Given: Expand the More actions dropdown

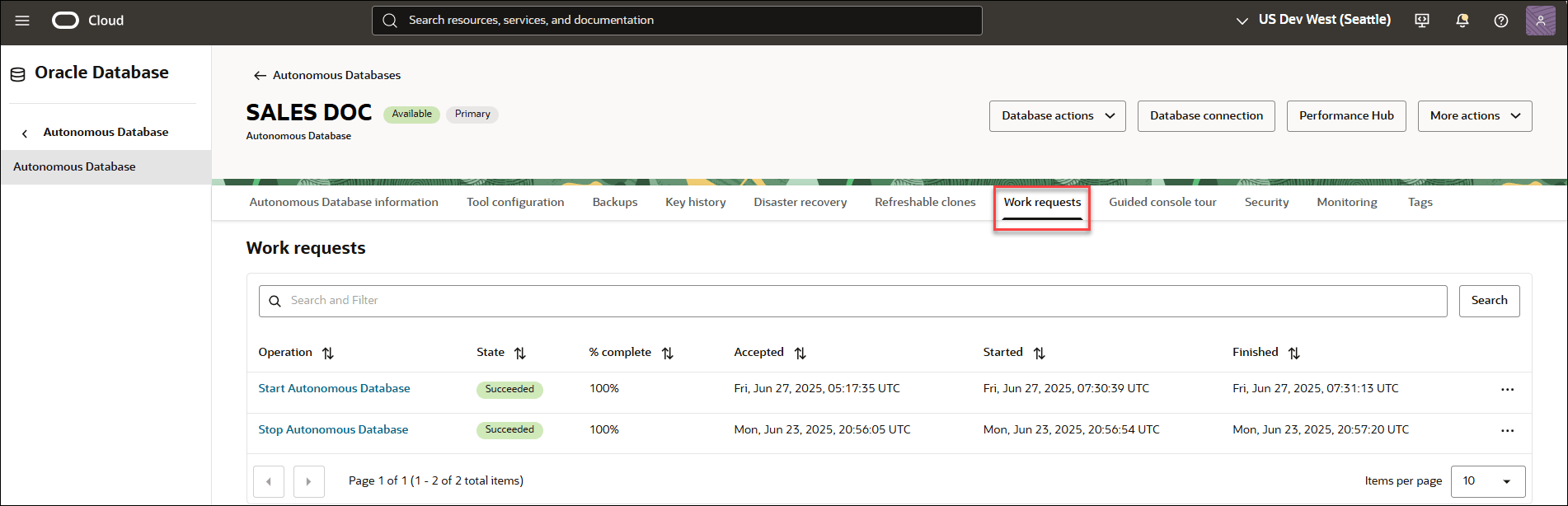Looking at the screenshot, I should (x=1474, y=116).
